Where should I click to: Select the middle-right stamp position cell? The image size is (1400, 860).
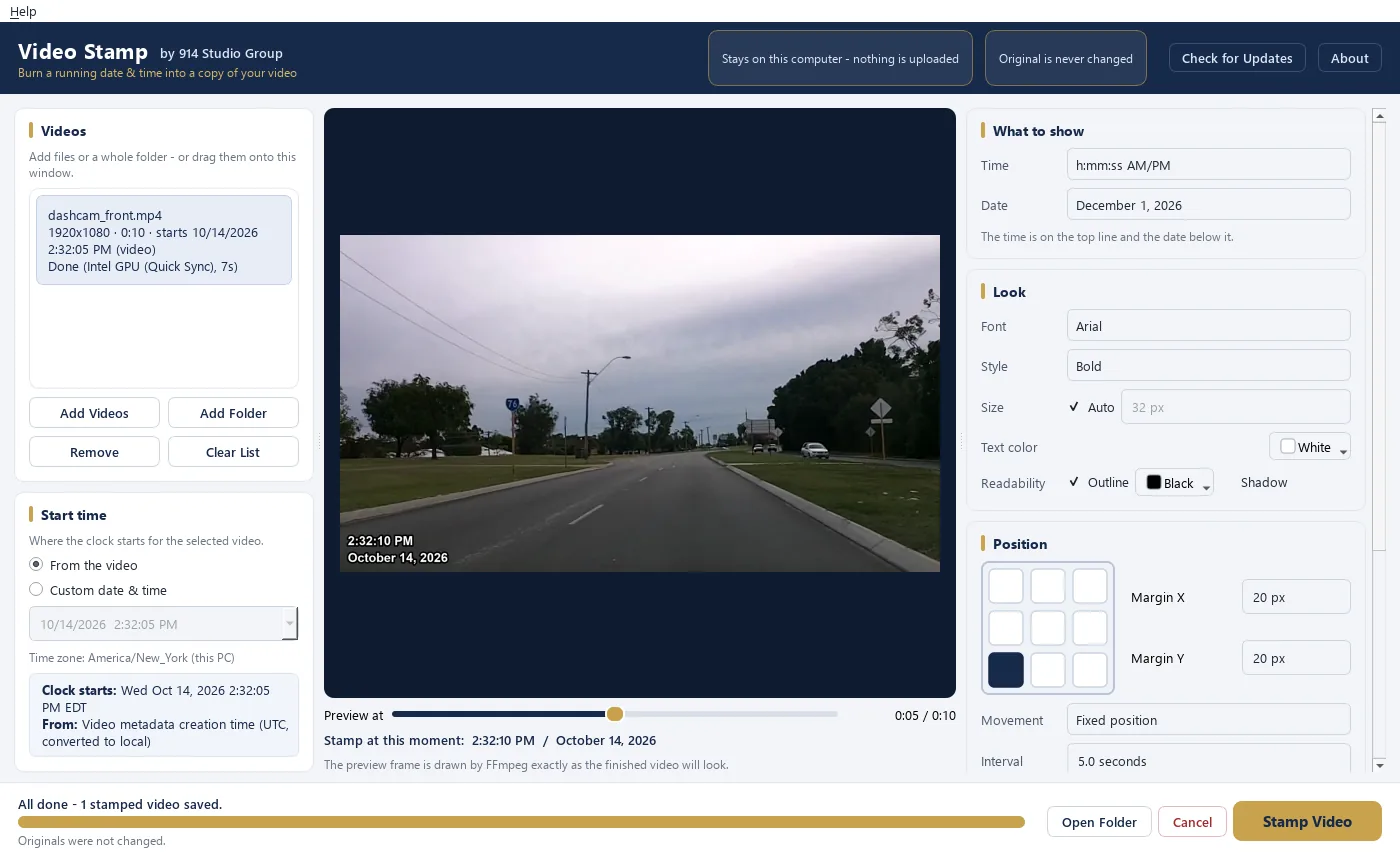[x=1090, y=628]
